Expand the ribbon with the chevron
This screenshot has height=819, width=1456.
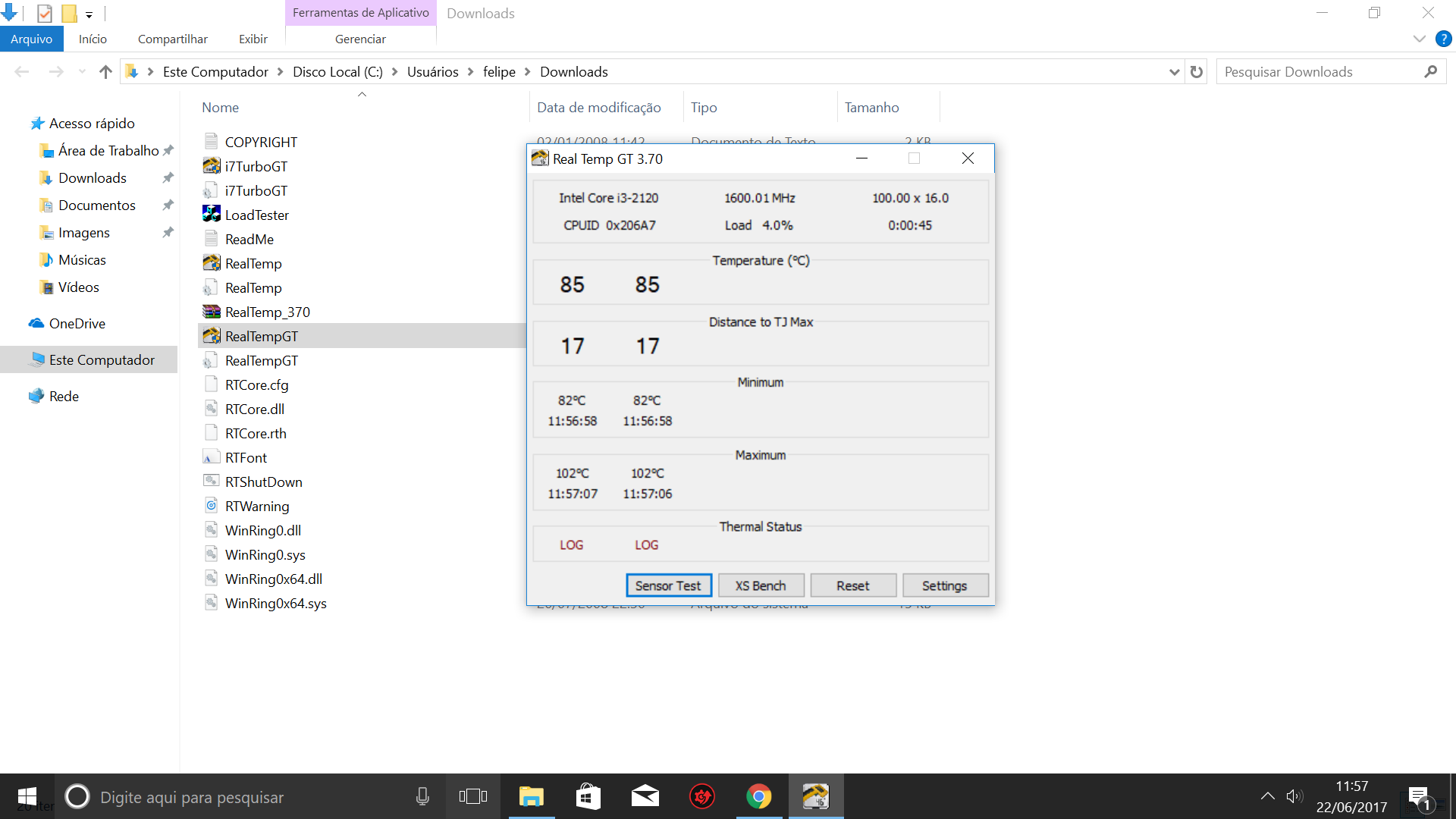tap(1419, 39)
